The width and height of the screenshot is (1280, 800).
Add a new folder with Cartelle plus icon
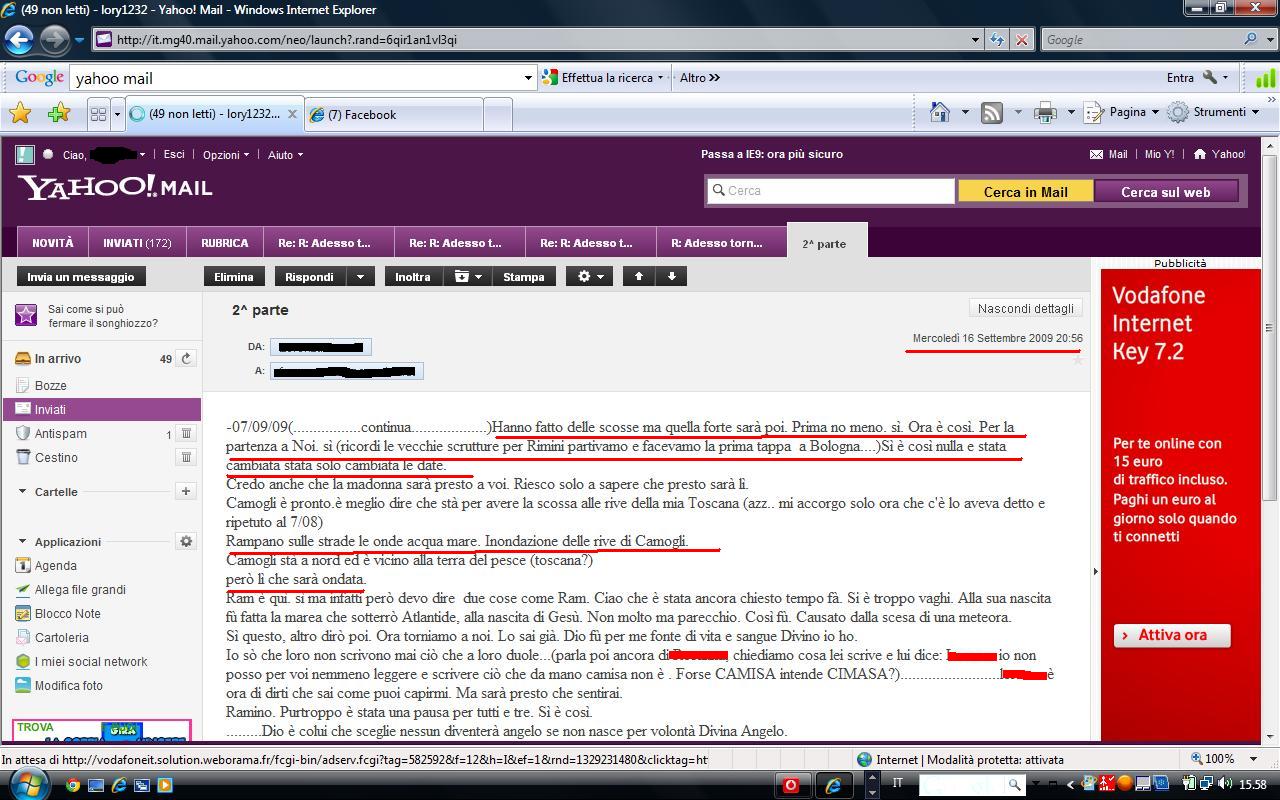[x=186, y=491]
